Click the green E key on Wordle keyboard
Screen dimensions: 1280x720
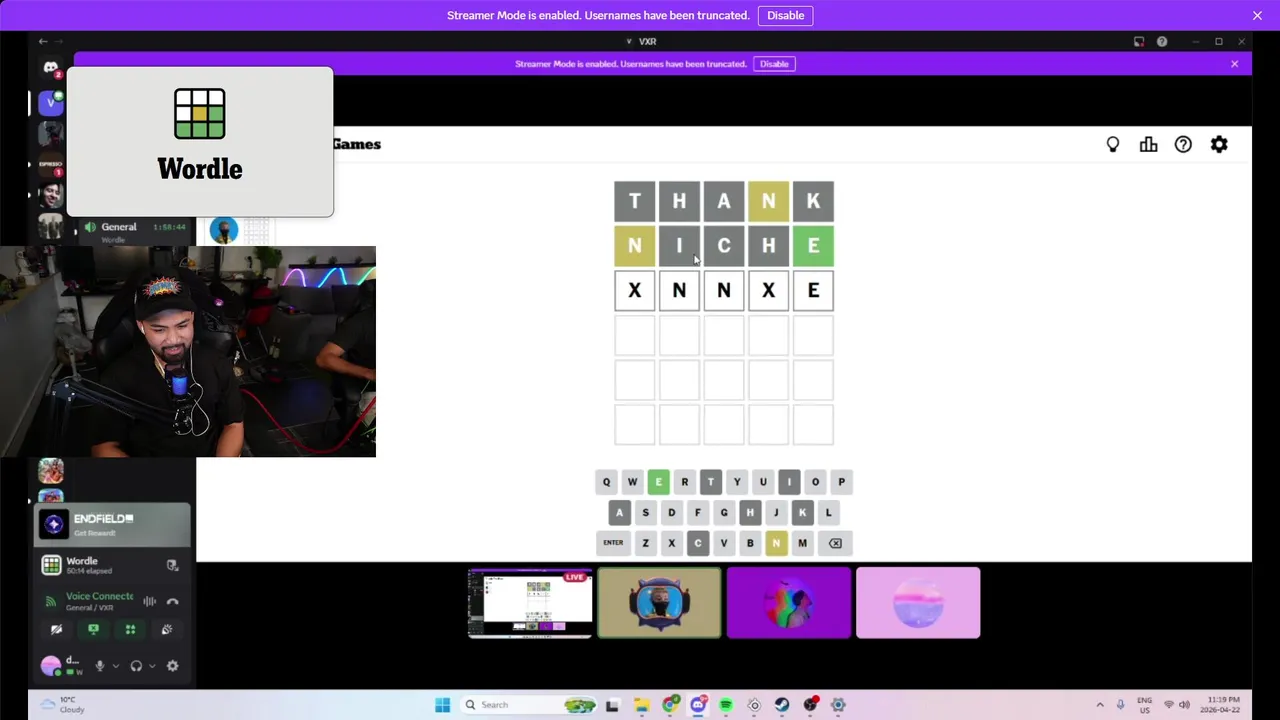pyautogui.click(x=658, y=482)
